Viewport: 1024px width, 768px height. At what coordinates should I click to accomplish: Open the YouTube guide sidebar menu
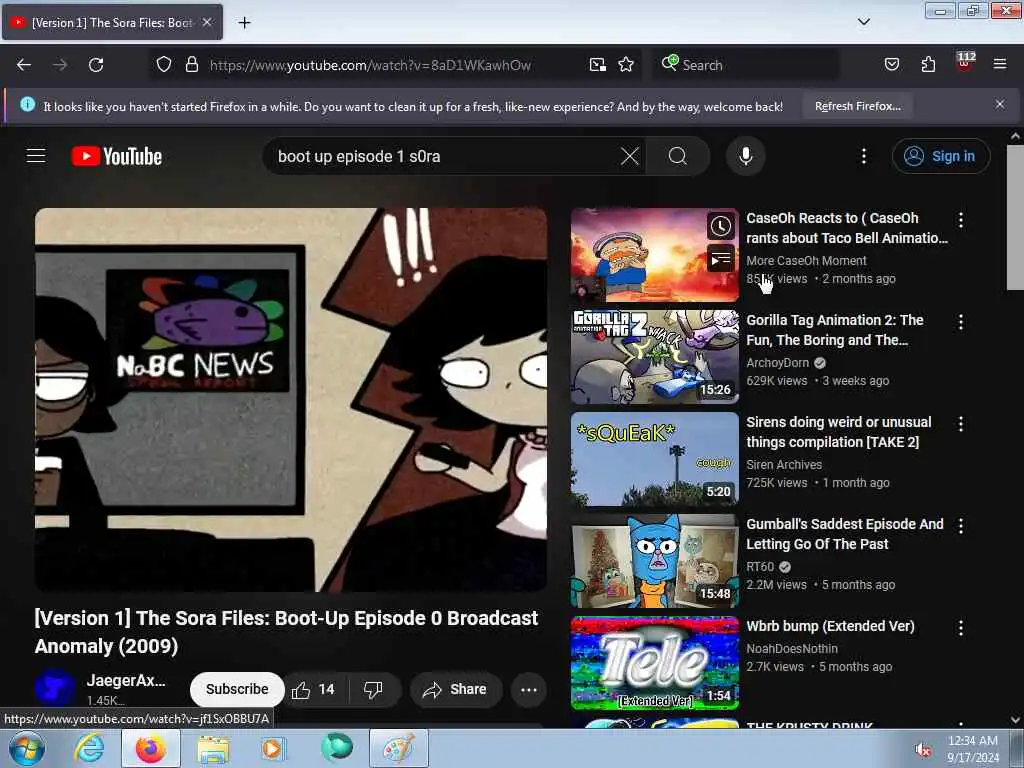coord(36,156)
